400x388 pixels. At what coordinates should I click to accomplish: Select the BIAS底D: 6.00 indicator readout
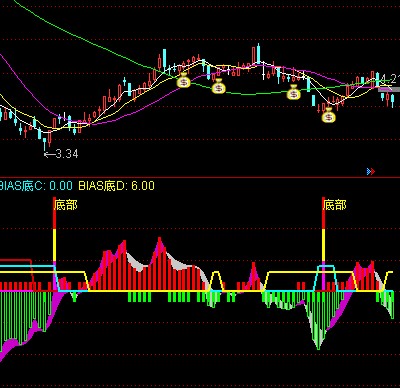tap(117, 186)
